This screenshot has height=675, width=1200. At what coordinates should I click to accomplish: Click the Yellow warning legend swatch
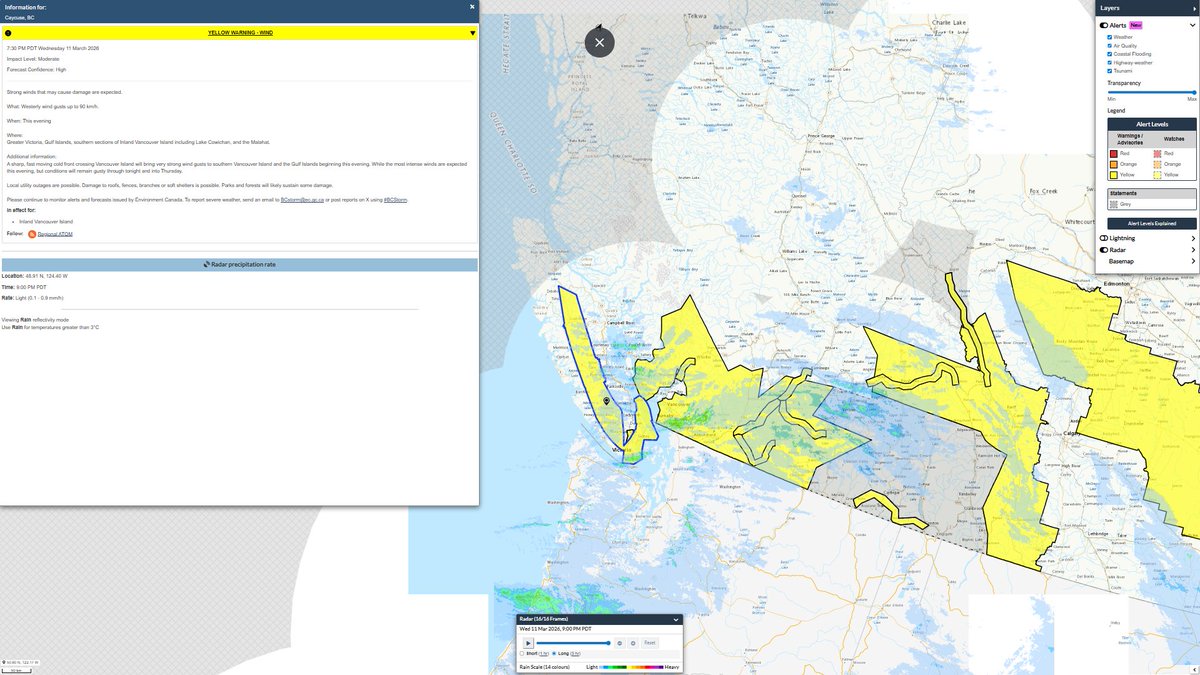point(1114,175)
